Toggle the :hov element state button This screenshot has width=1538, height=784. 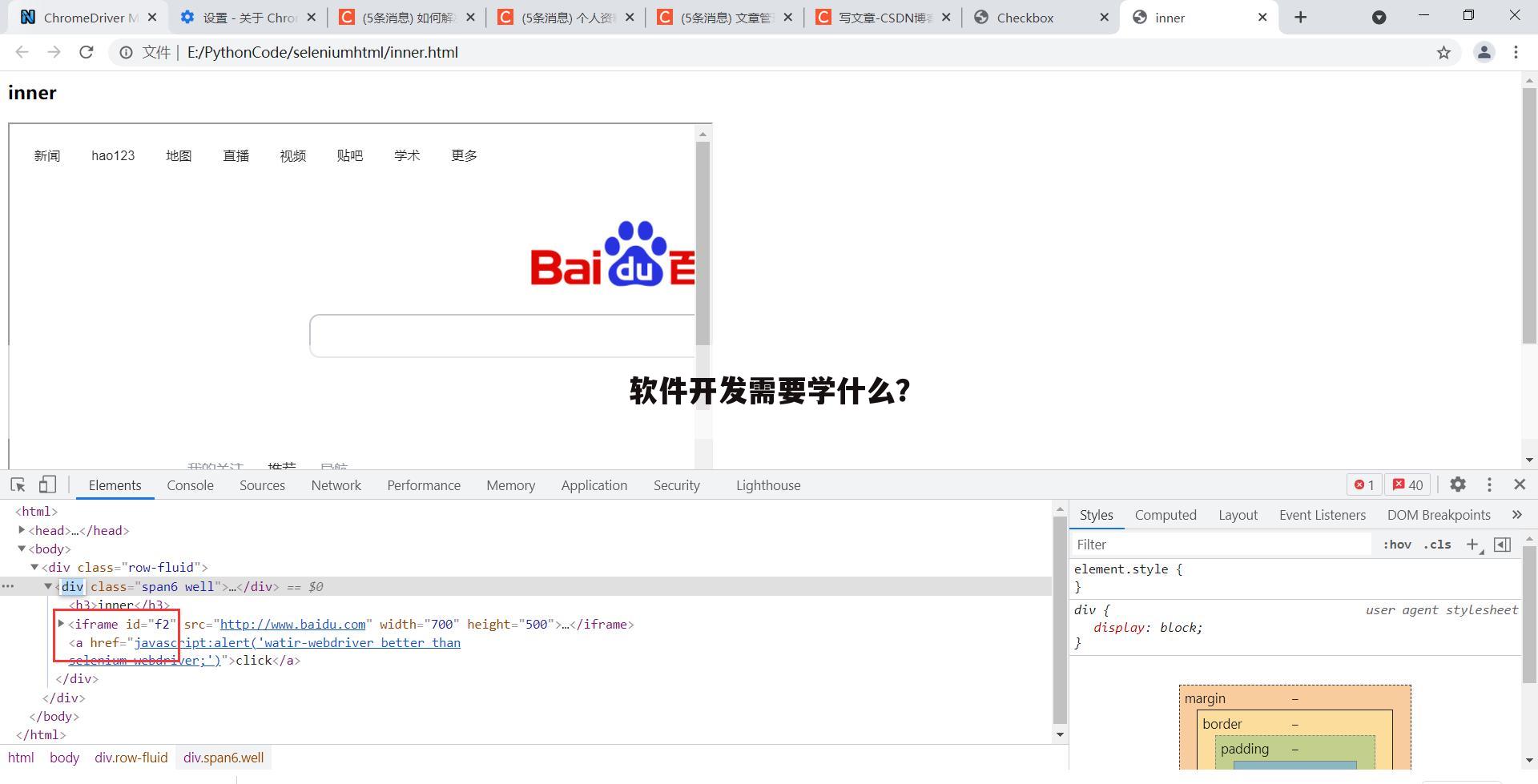(1397, 545)
